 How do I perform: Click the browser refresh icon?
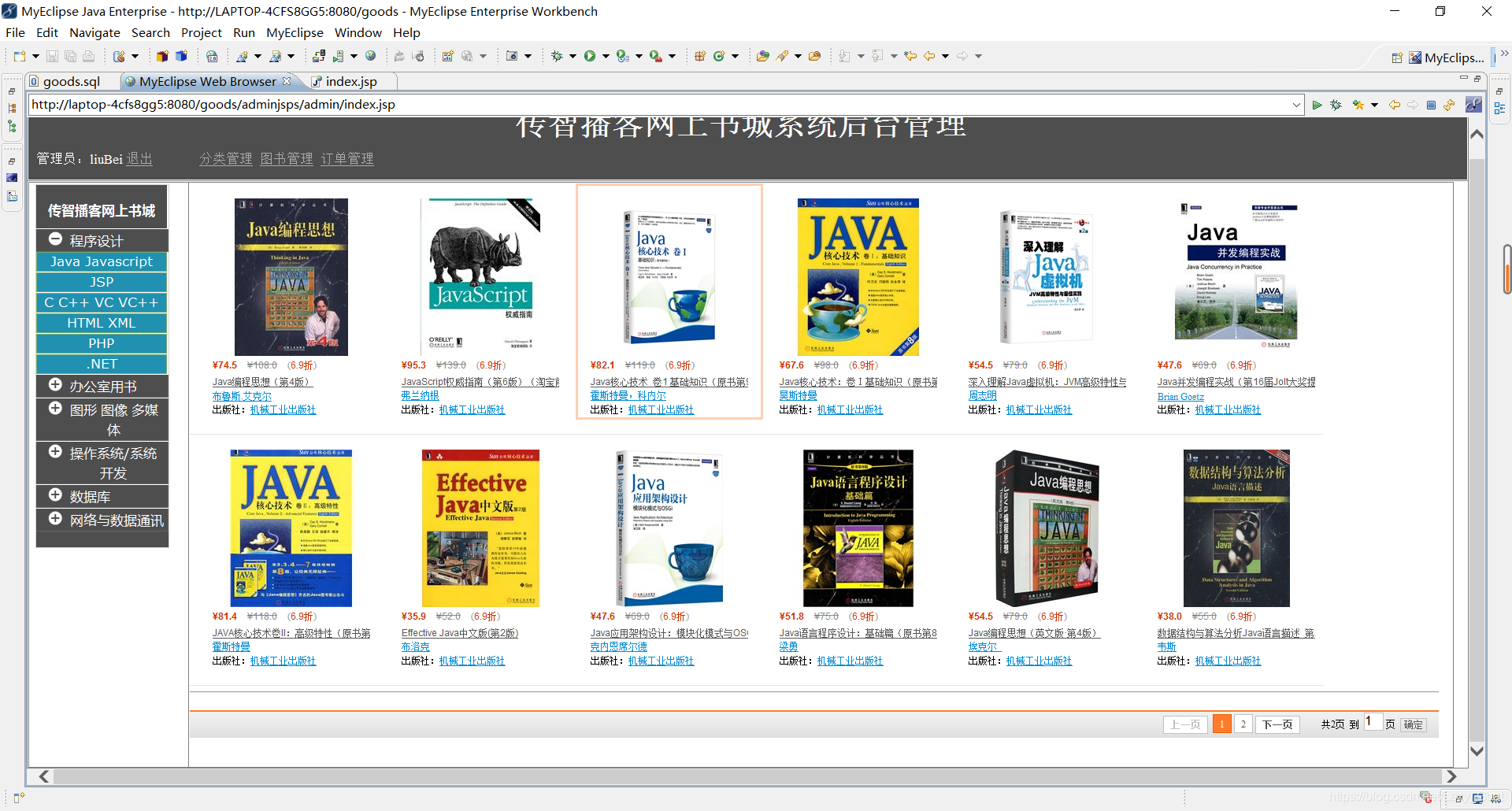click(1449, 105)
